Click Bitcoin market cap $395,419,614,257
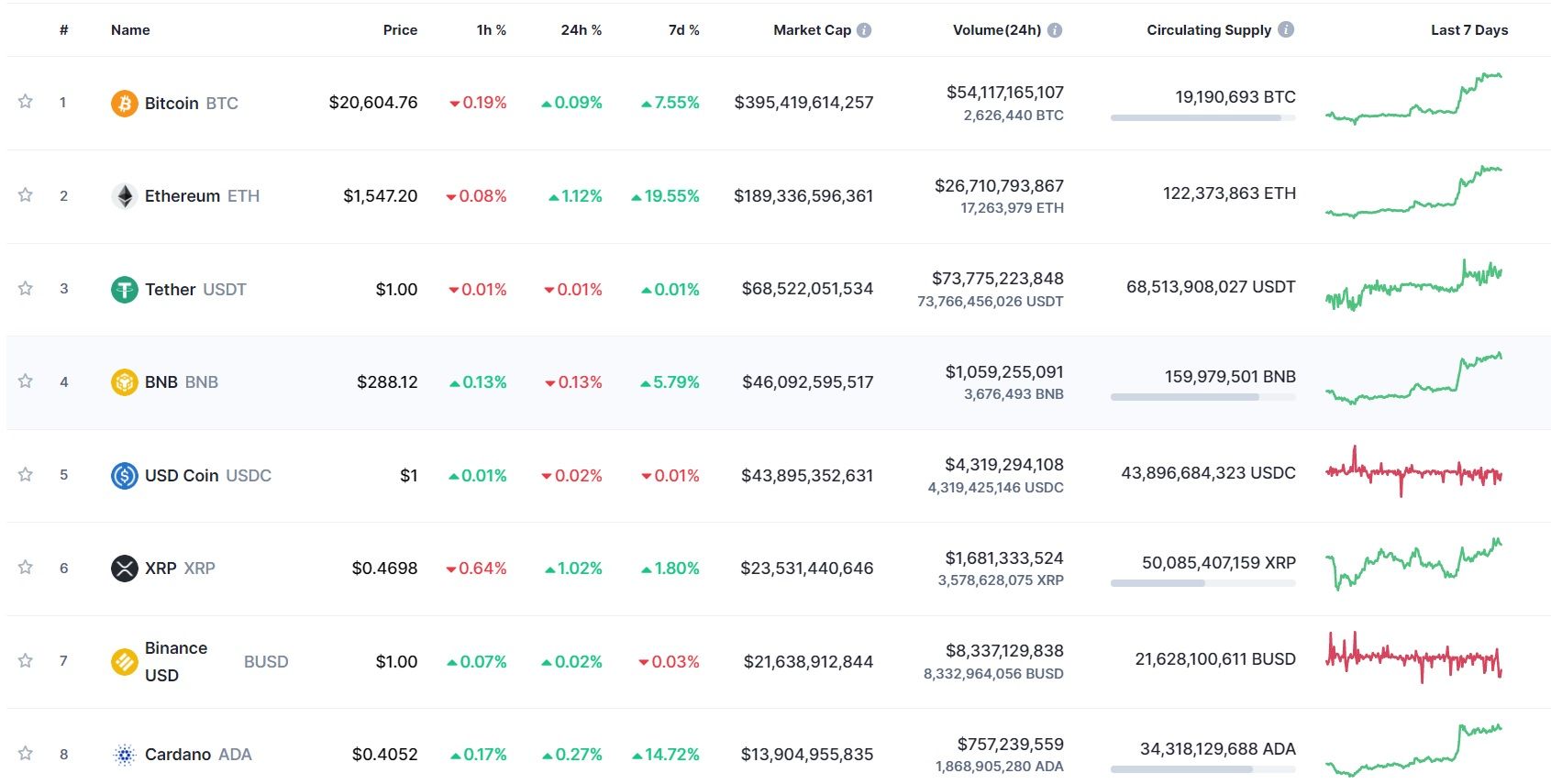Image resolution: width=1551 pixels, height=784 pixels. point(803,103)
